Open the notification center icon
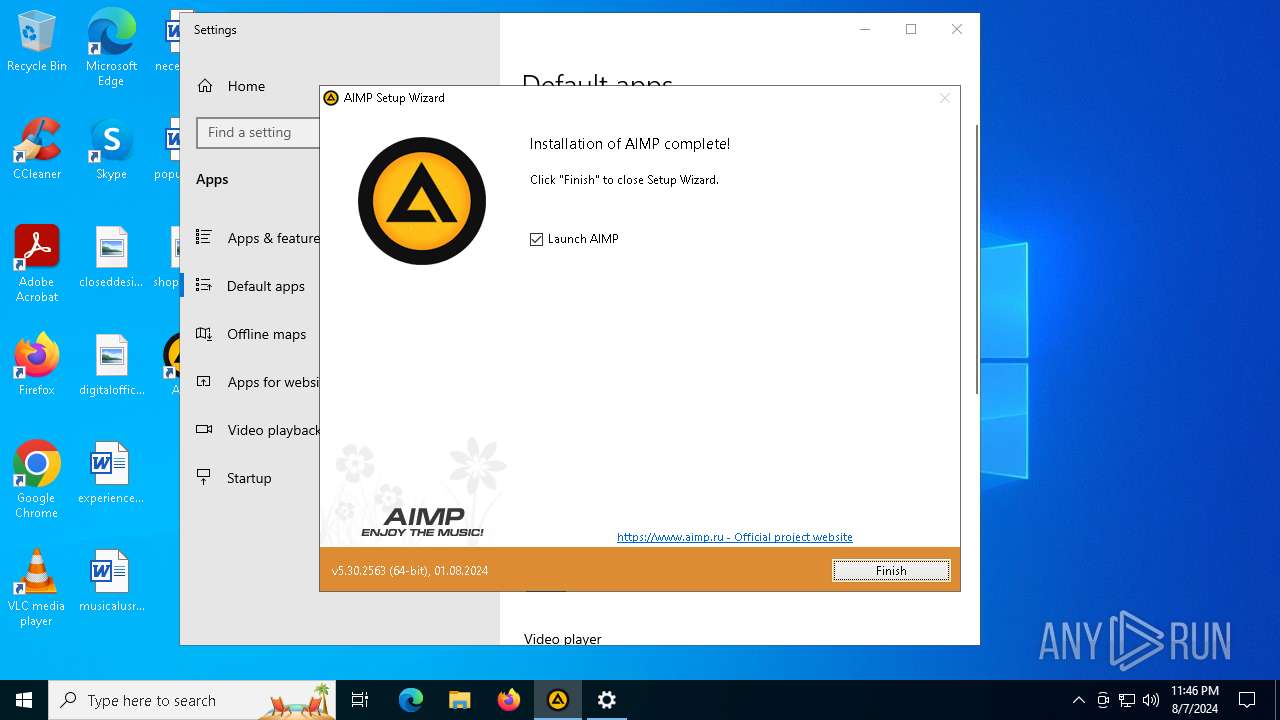This screenshot has width=1280, height=720. click(1247, 700)
